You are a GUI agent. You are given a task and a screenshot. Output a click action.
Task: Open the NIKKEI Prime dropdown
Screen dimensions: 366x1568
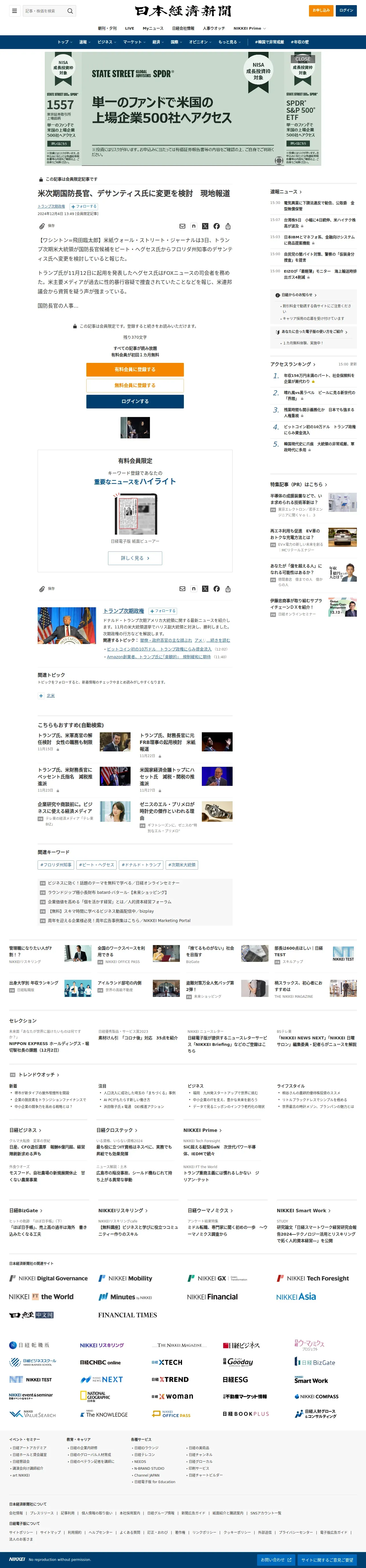click(x=250, y=28)
